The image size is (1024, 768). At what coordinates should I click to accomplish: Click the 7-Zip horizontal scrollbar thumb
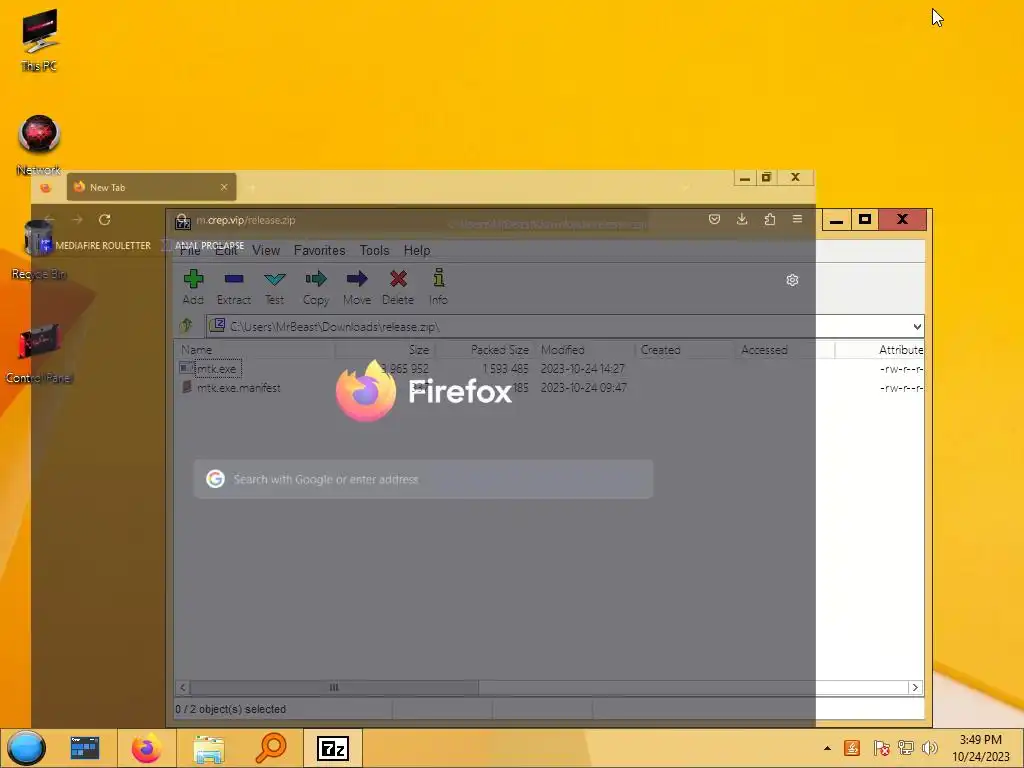334,687
